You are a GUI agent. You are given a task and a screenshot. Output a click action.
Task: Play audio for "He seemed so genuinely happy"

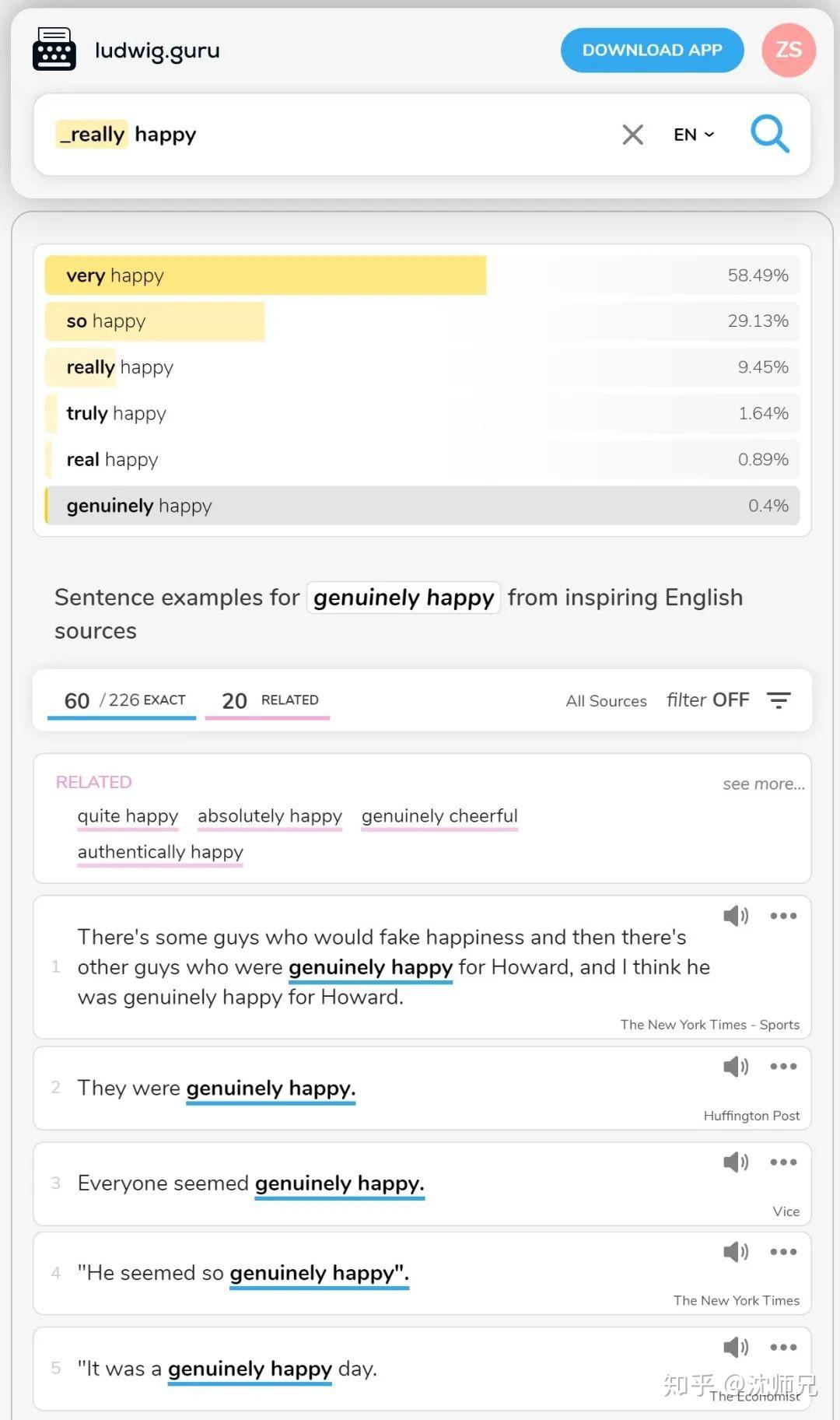coord(735,1252)
